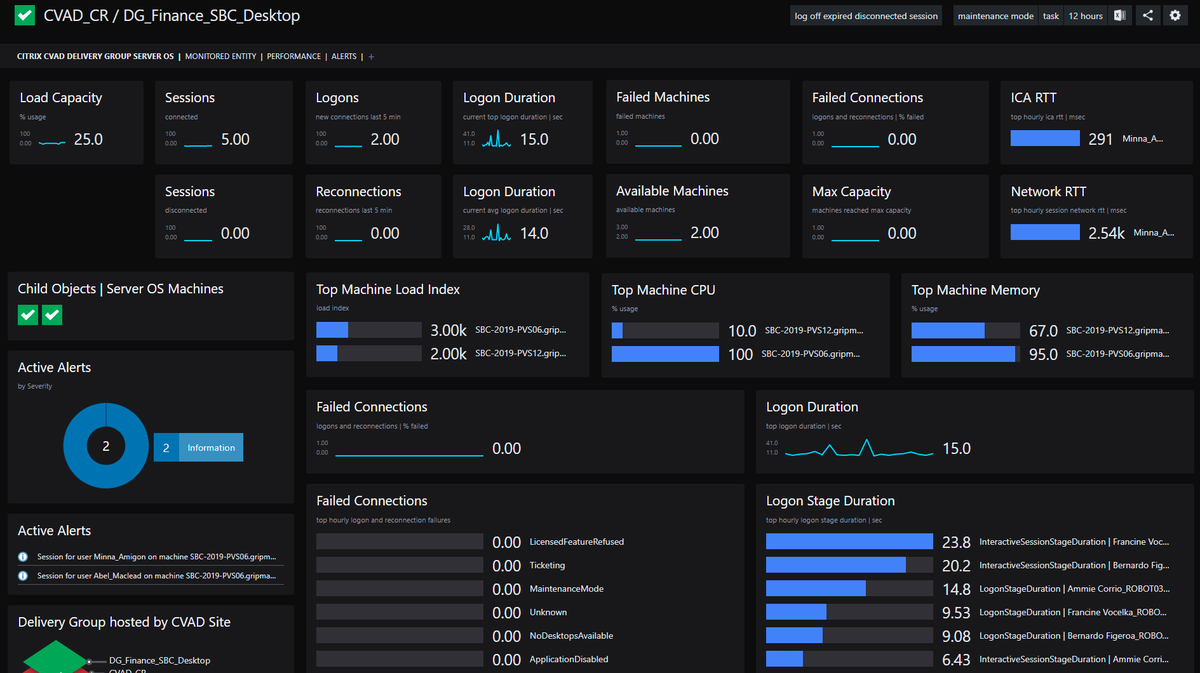
Task: Open Session for user Minna_Amigon alert
Action: 154,557
